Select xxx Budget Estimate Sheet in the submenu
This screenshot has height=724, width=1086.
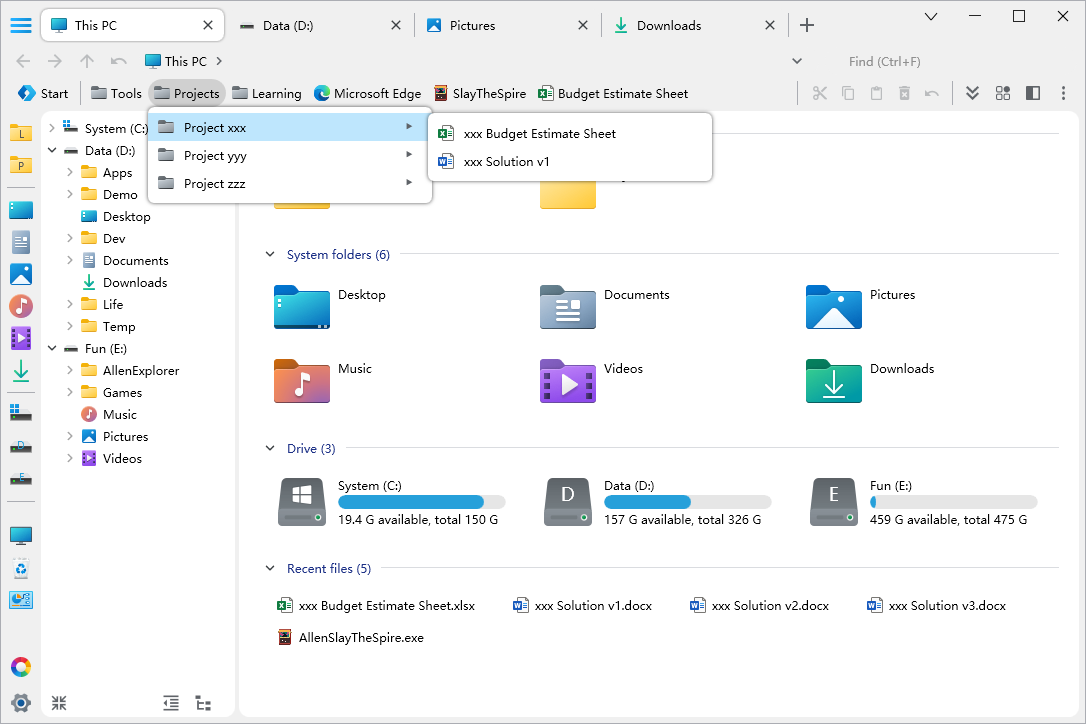539,133
